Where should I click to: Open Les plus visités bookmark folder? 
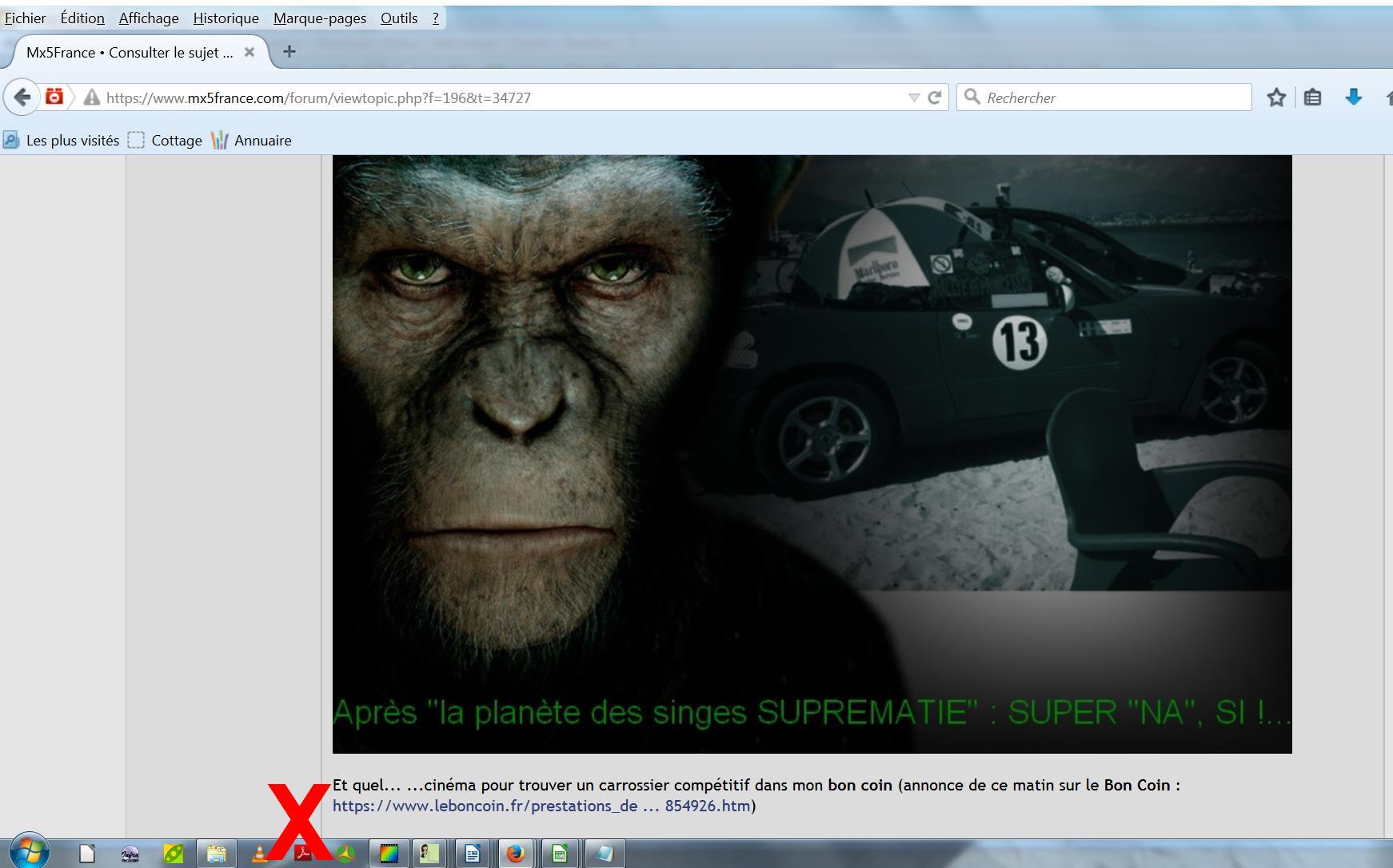click(62, 141)
